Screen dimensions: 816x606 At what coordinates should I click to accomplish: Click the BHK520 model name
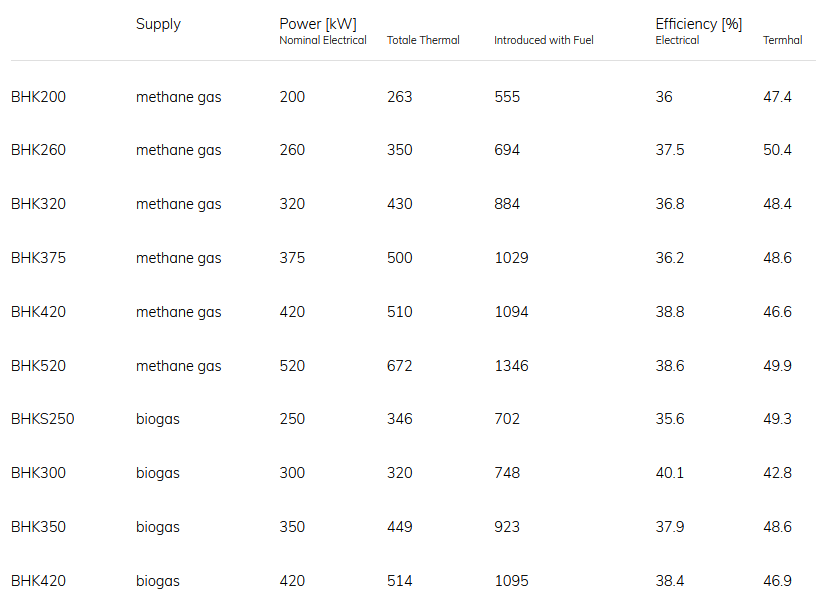(x=38, y=366)
